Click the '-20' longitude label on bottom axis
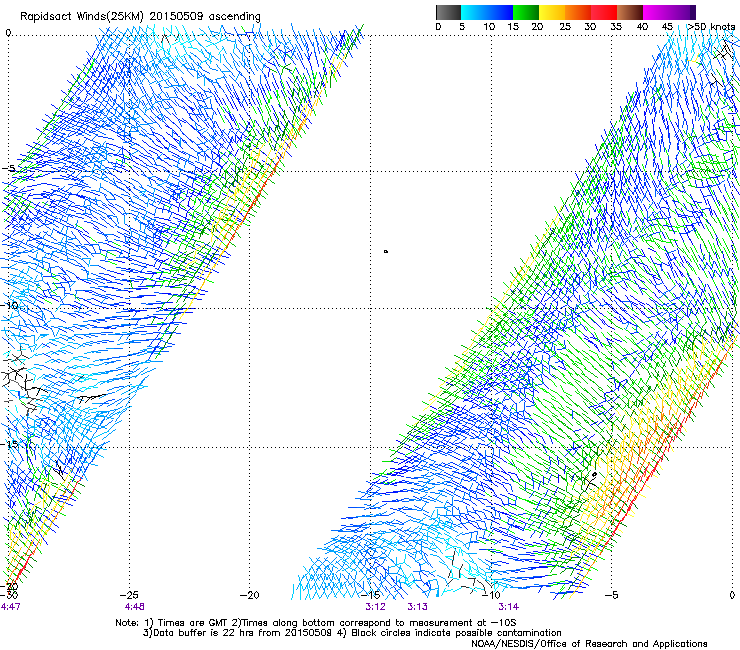Screen dimensions: 740x650 pos(249,595)
